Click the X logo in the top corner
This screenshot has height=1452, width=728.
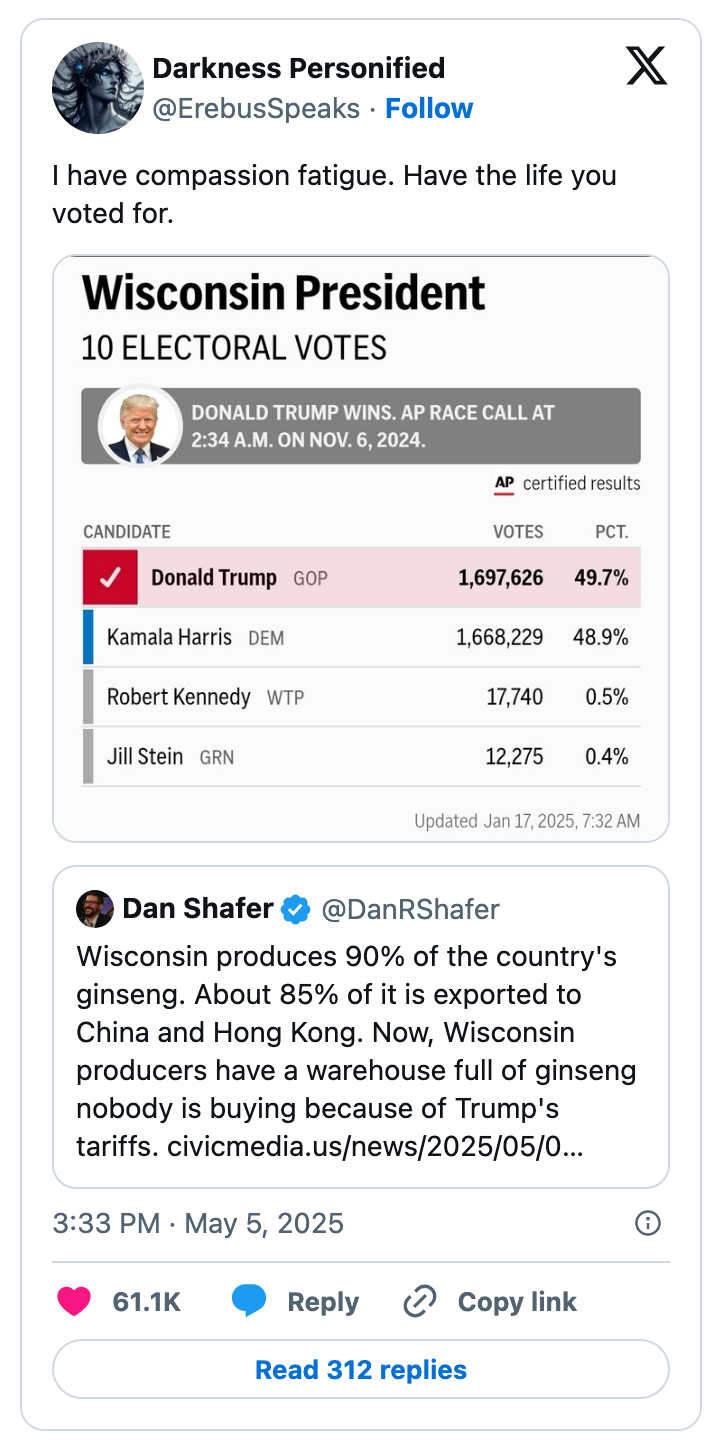[x=646, y=66]
